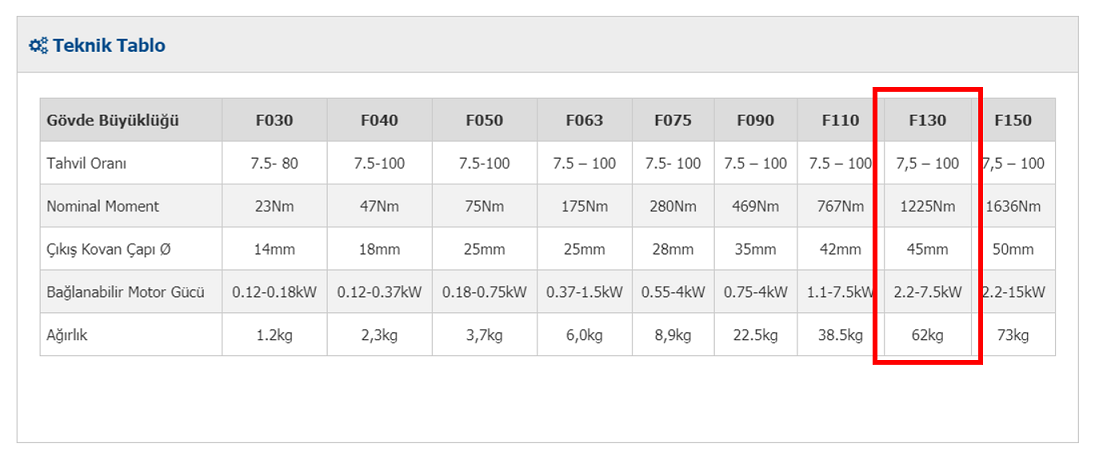Click the 0.12-0.18kW motor power cell
The height and width of the screenshot is (459, 1095).
(x=274, y=292)
